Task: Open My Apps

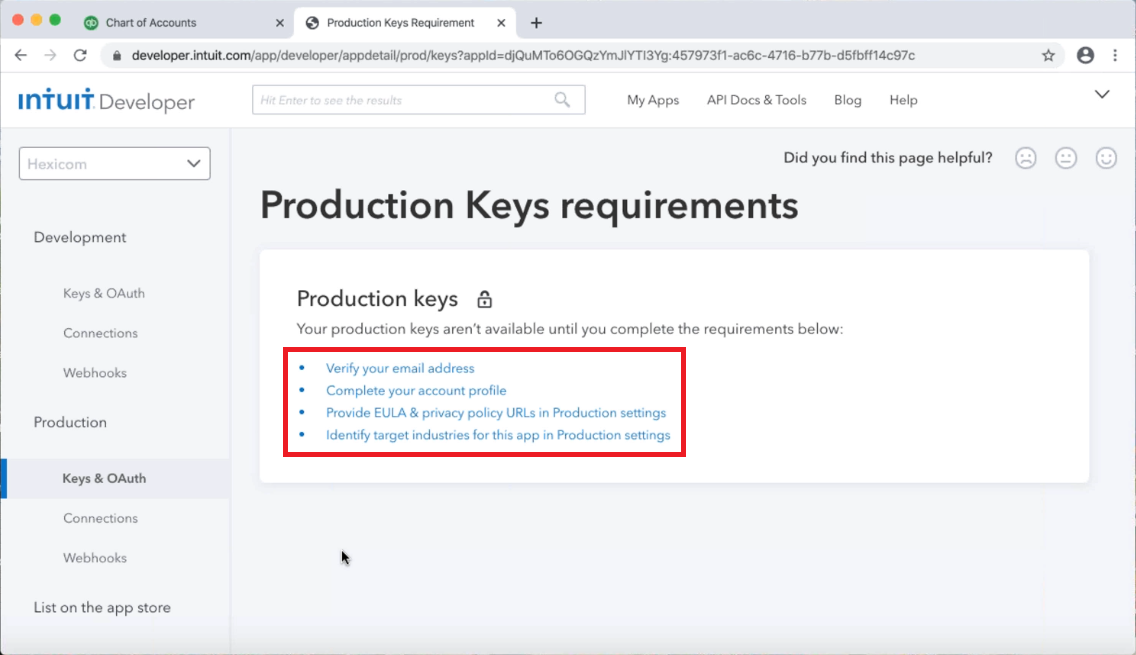Action: pos(653,100)
